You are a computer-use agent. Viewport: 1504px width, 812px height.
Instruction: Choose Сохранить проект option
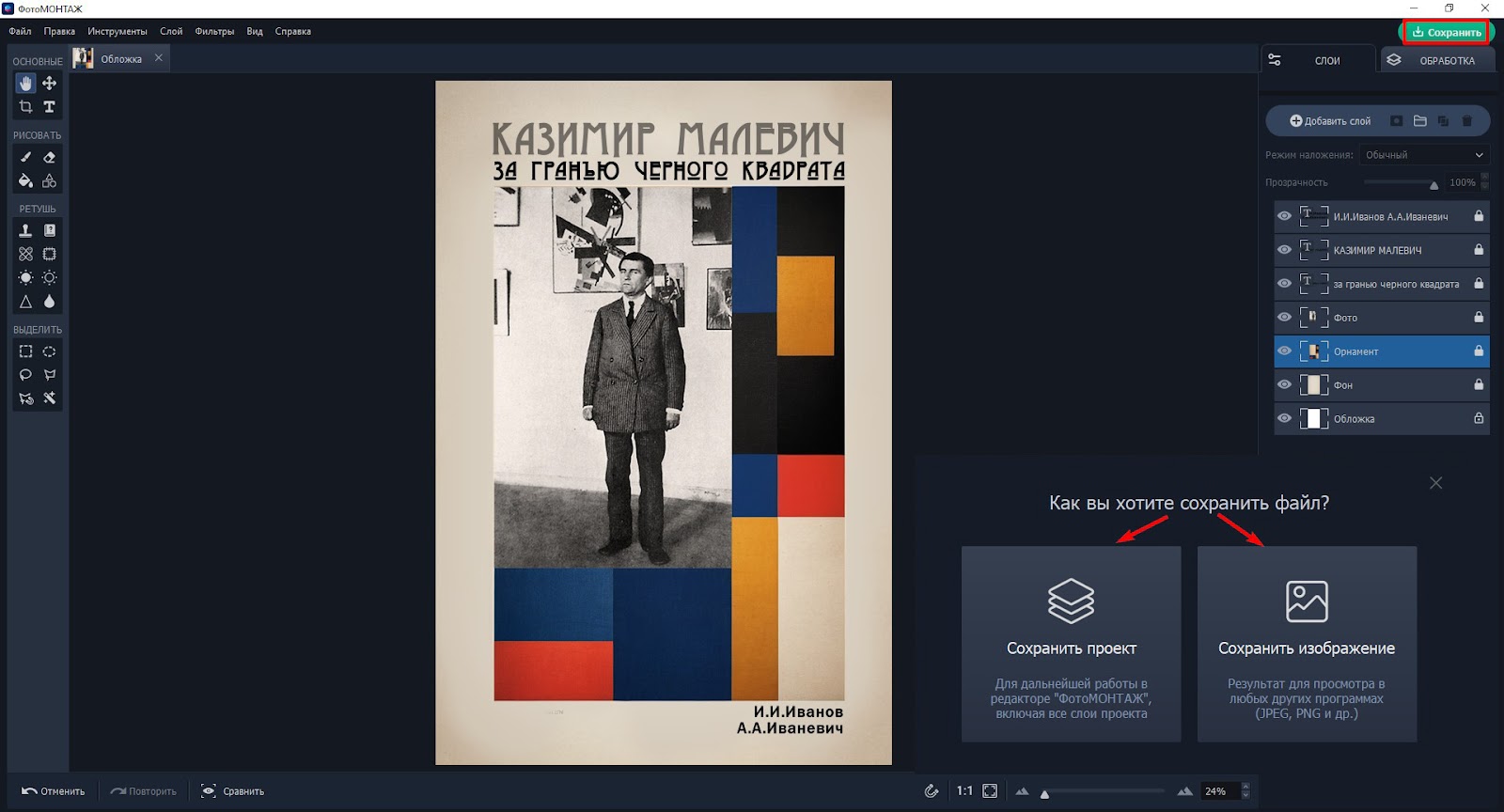click(1071, 645)
